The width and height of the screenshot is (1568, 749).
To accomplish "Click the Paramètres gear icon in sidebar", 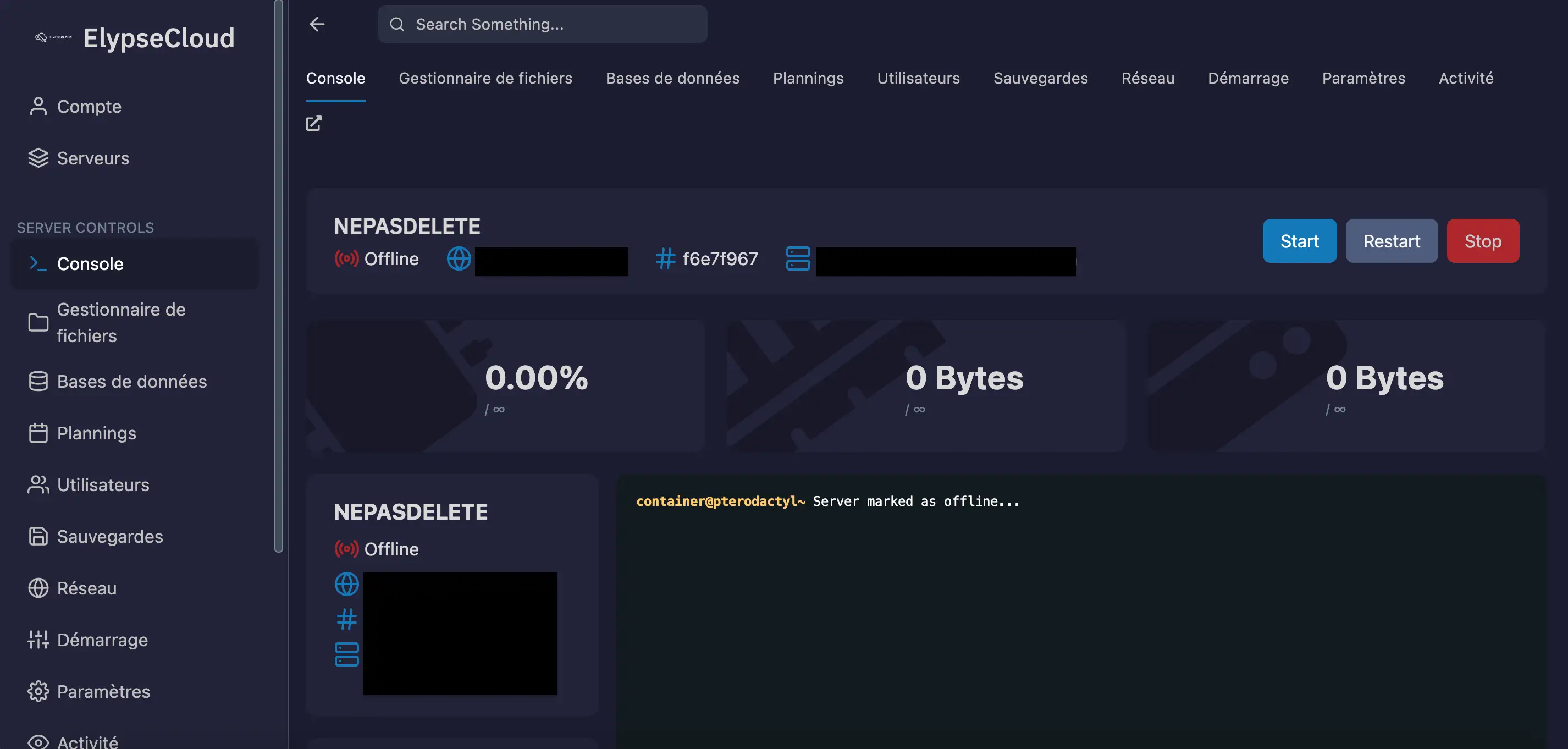I will (38, 692).
